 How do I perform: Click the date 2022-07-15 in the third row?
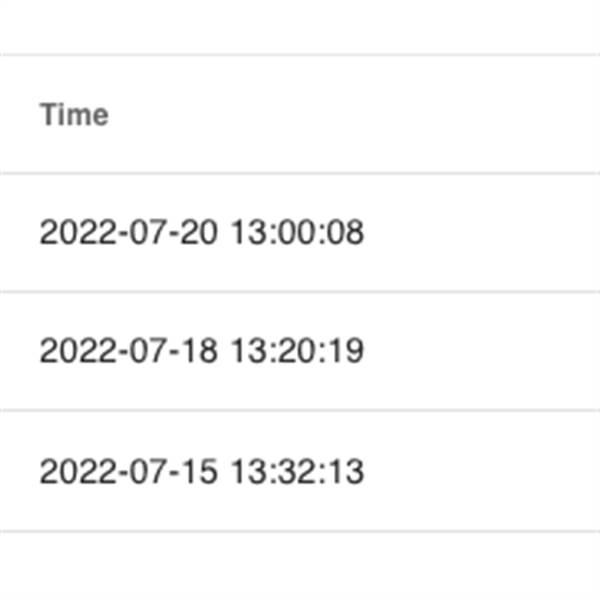tap(129, 471)
